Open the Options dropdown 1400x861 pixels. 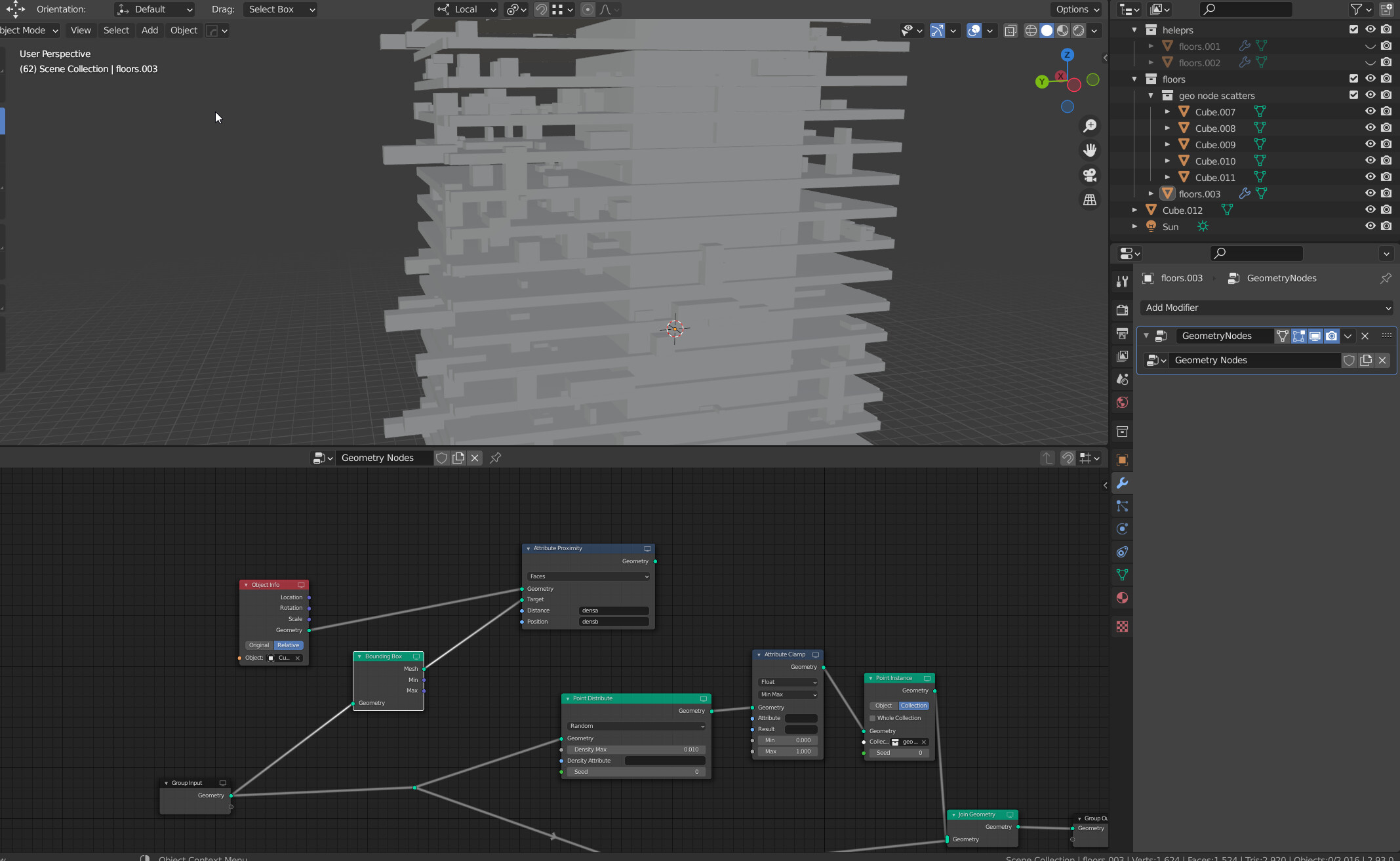pyautogui.click(x=1077, y=9)
